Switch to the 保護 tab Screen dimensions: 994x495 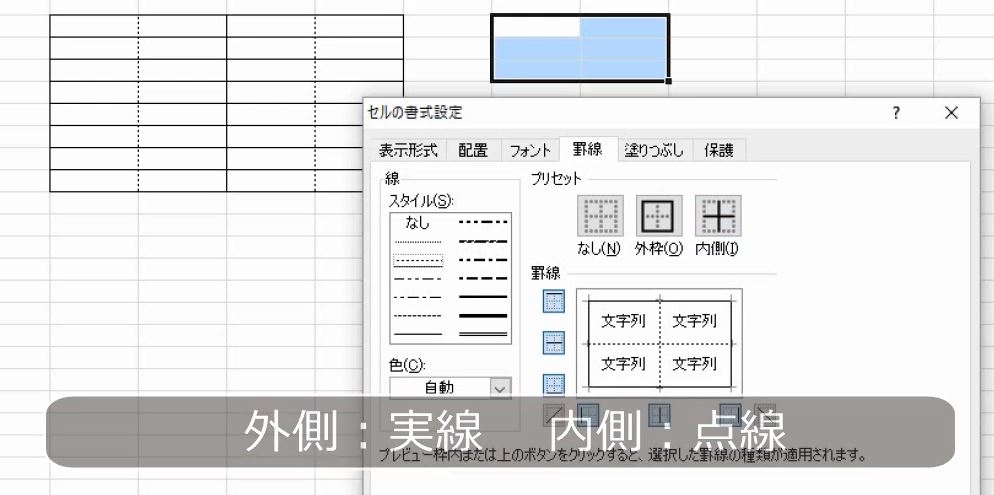[719, 150]
